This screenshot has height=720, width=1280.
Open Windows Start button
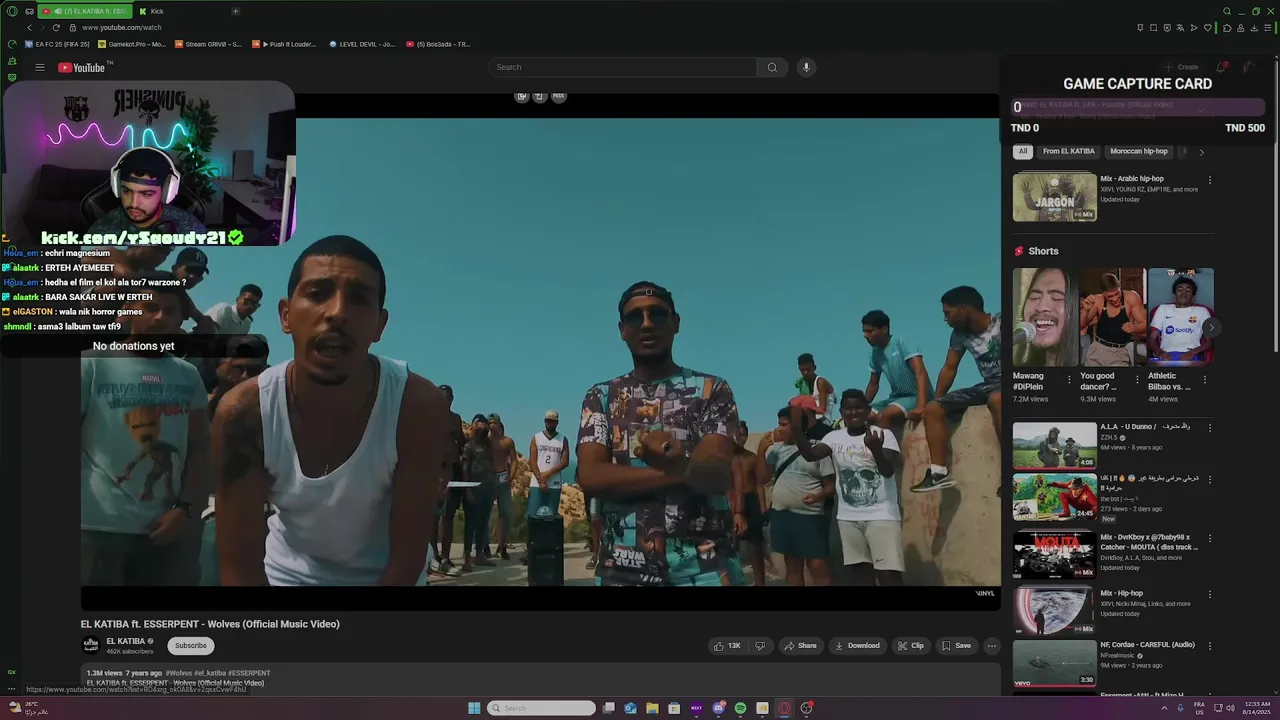point(474,708)
